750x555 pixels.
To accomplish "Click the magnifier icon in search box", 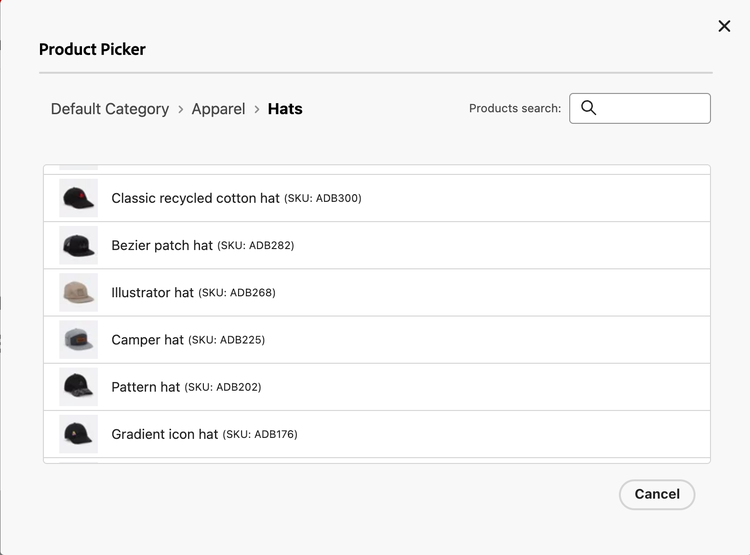I will click(588, 108).
